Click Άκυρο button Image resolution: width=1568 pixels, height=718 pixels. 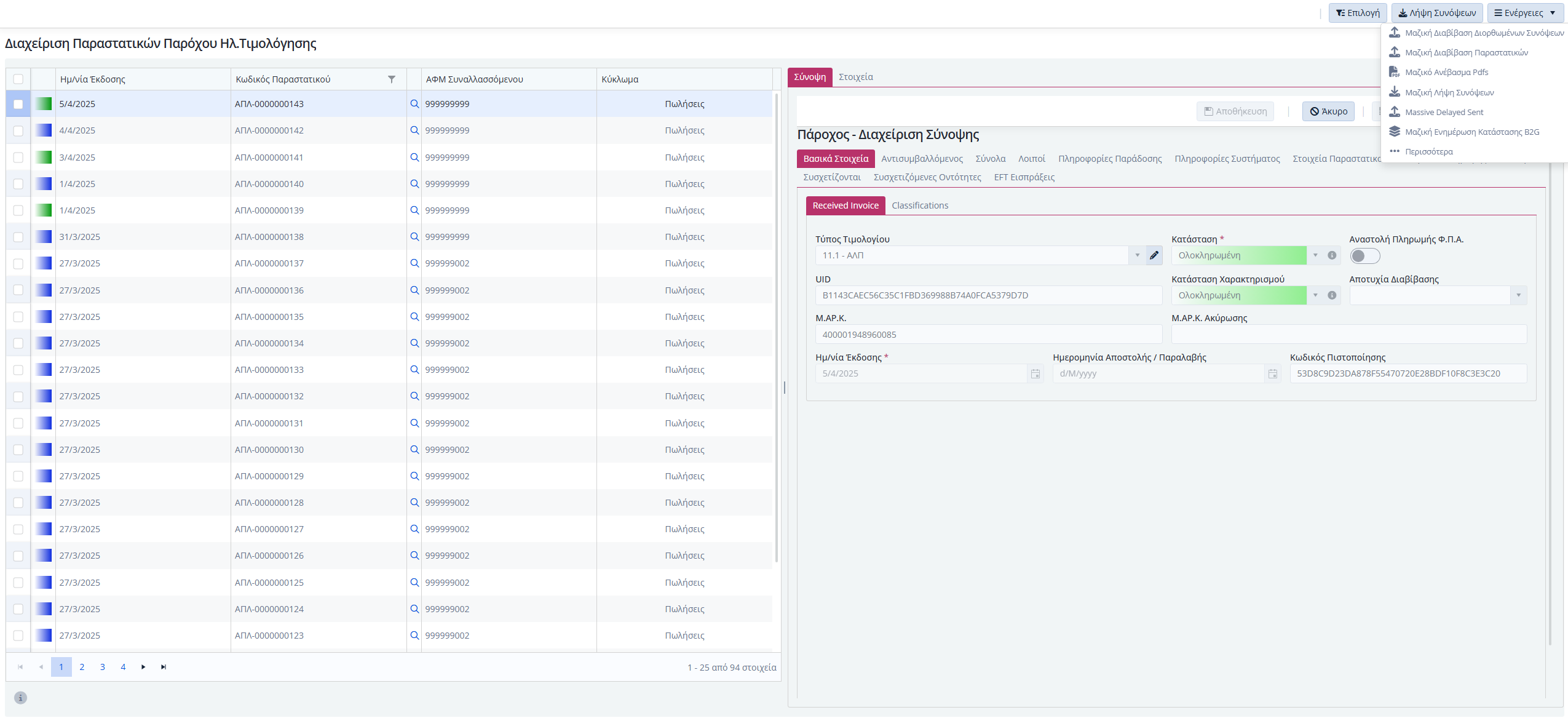(1328, 111)
